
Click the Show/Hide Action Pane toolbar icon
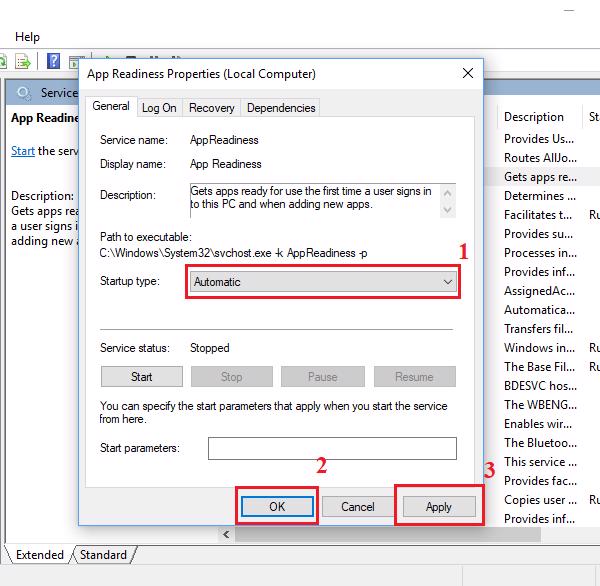point(74,62)
